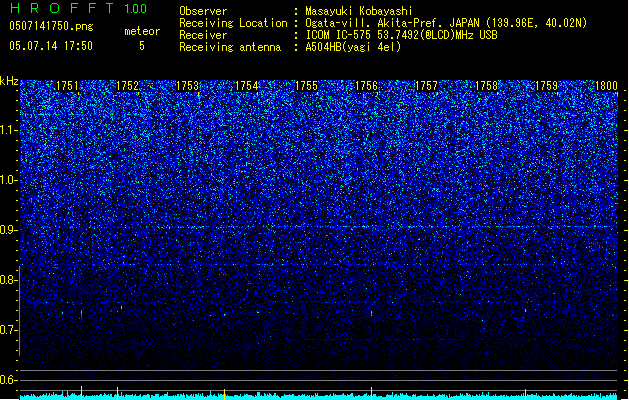The image size is (629, 400).
Task: Click the 0.8 kHz axis label
Action: pyautogui.click(x=8, y=280)
